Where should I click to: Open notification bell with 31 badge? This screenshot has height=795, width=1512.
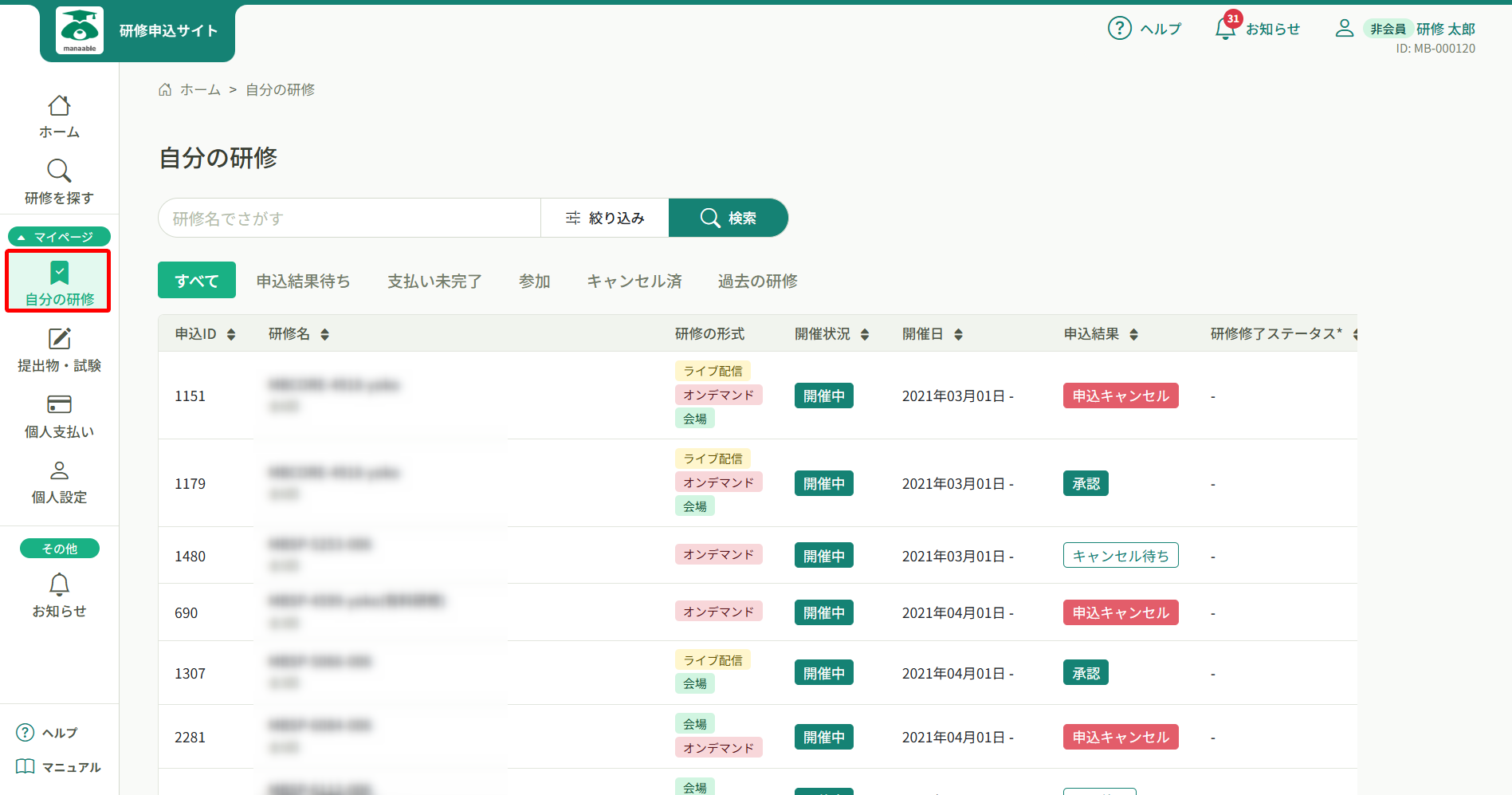pos(1225,29)
